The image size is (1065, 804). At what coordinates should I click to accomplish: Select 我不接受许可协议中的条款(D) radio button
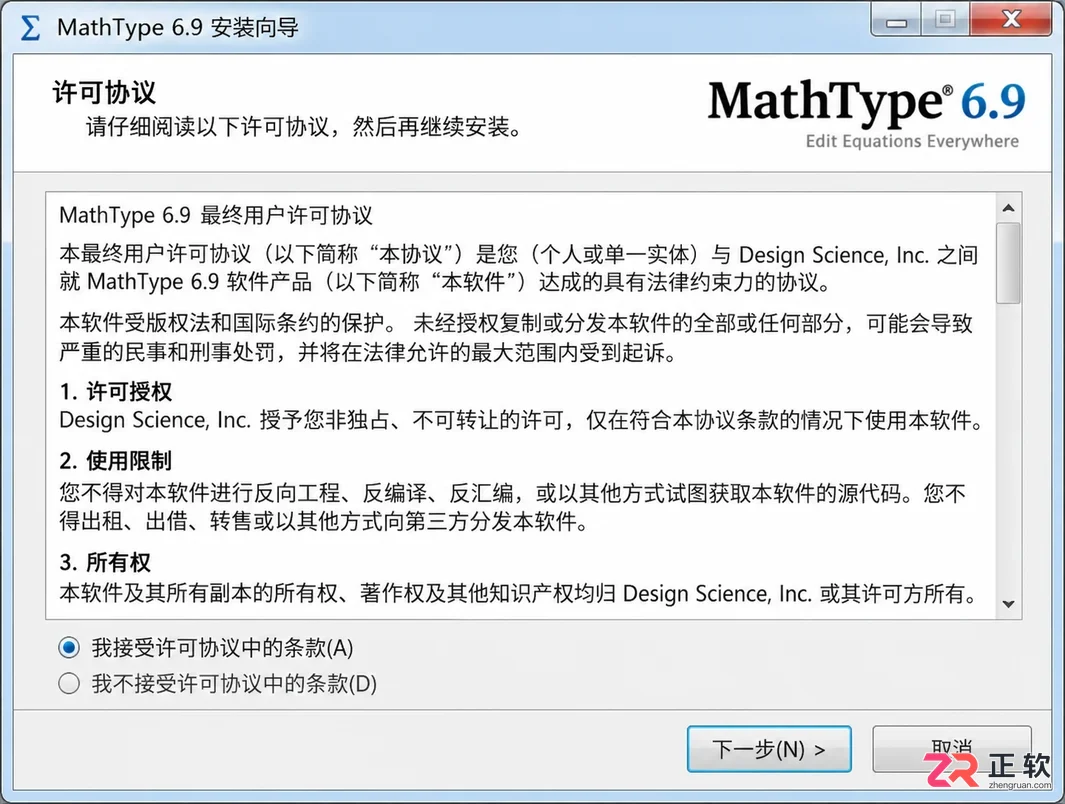(x=69, y=682)
